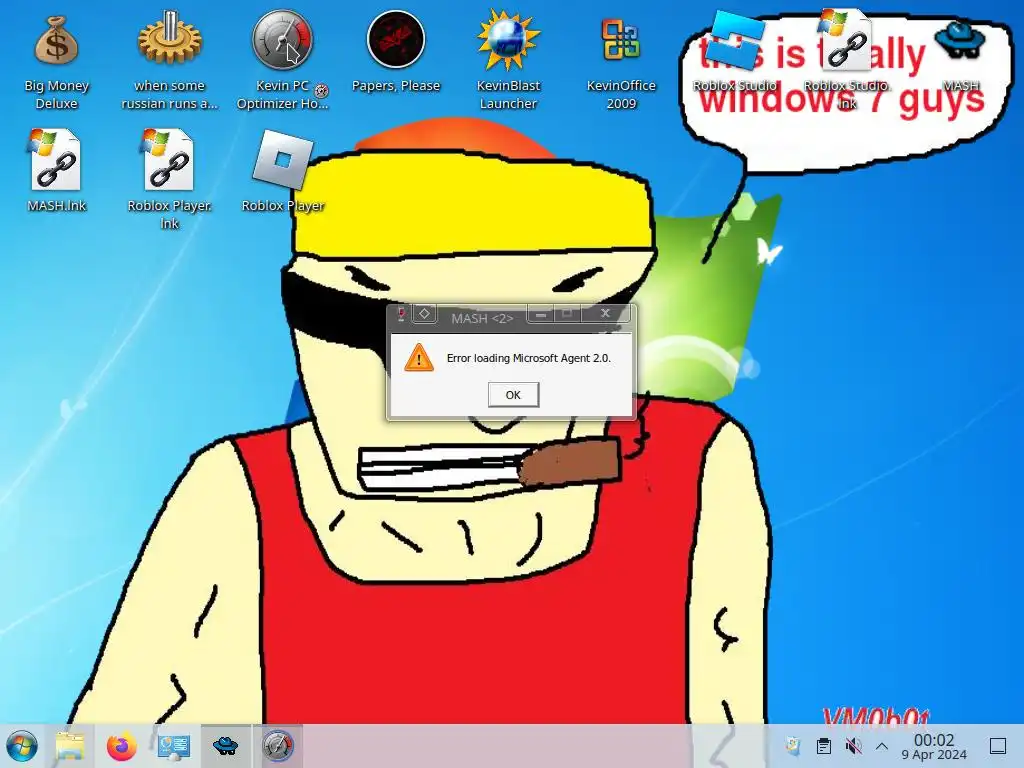
Task: Open the Windows 7 style start menu
Action: click(22, 746)
